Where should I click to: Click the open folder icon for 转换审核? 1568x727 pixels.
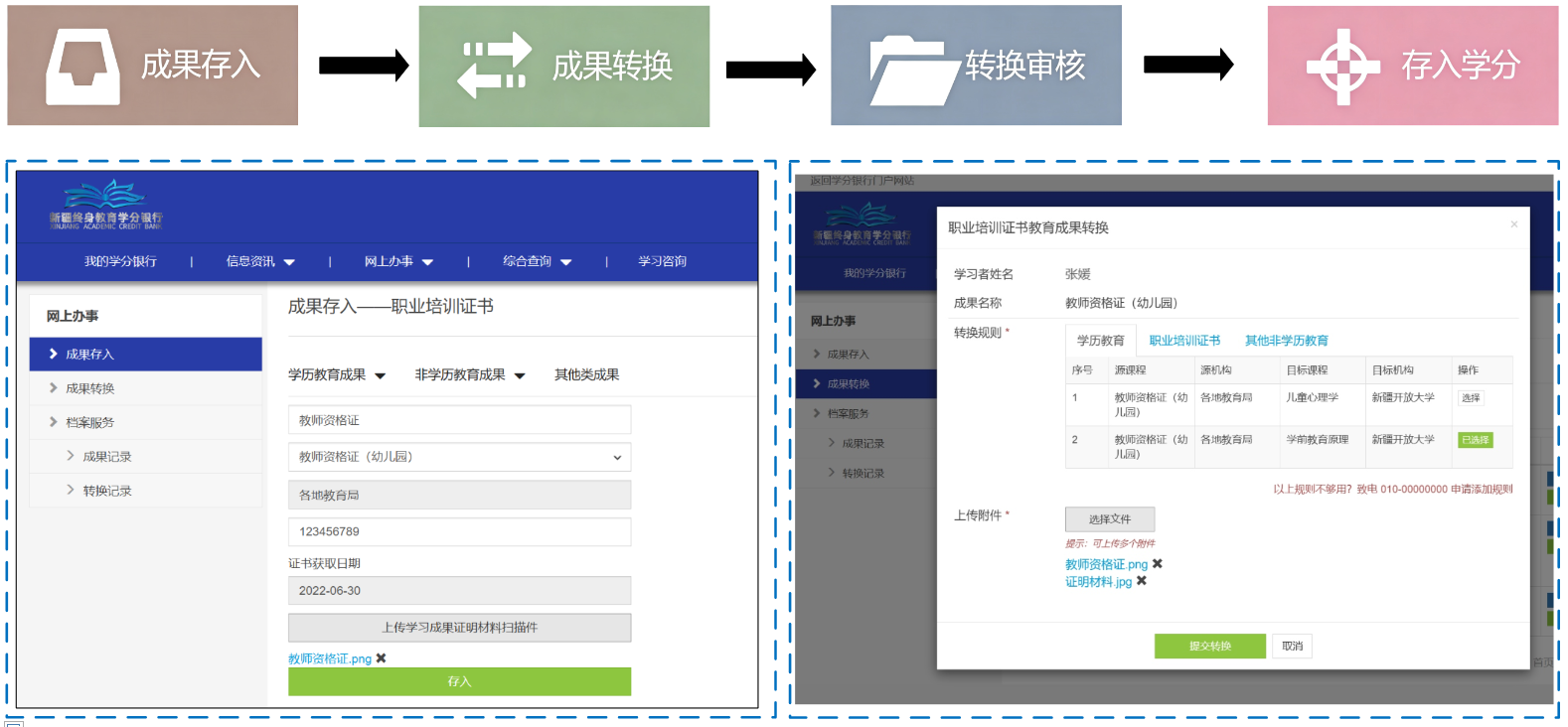(x=908, y=70)
